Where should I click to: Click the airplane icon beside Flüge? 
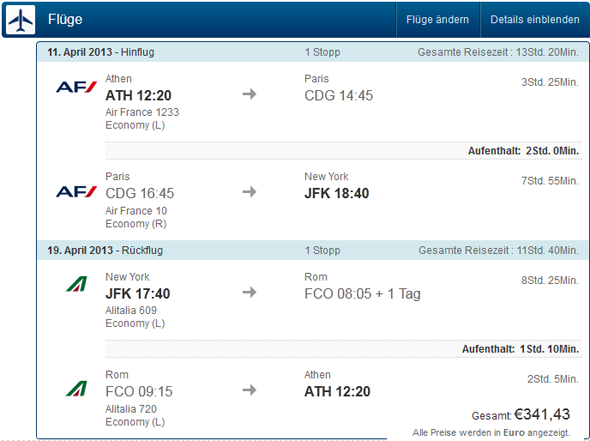click(x=21, y=20)
